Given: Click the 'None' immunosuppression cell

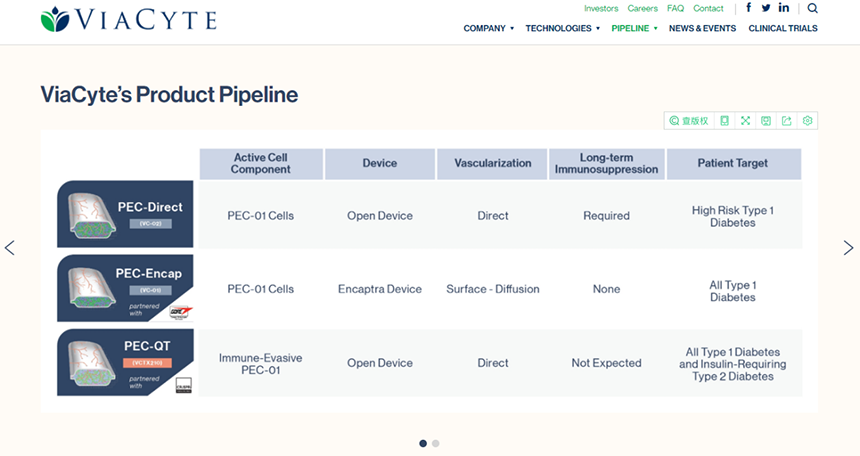Looking at the screenshot, I should click(606, 289).
